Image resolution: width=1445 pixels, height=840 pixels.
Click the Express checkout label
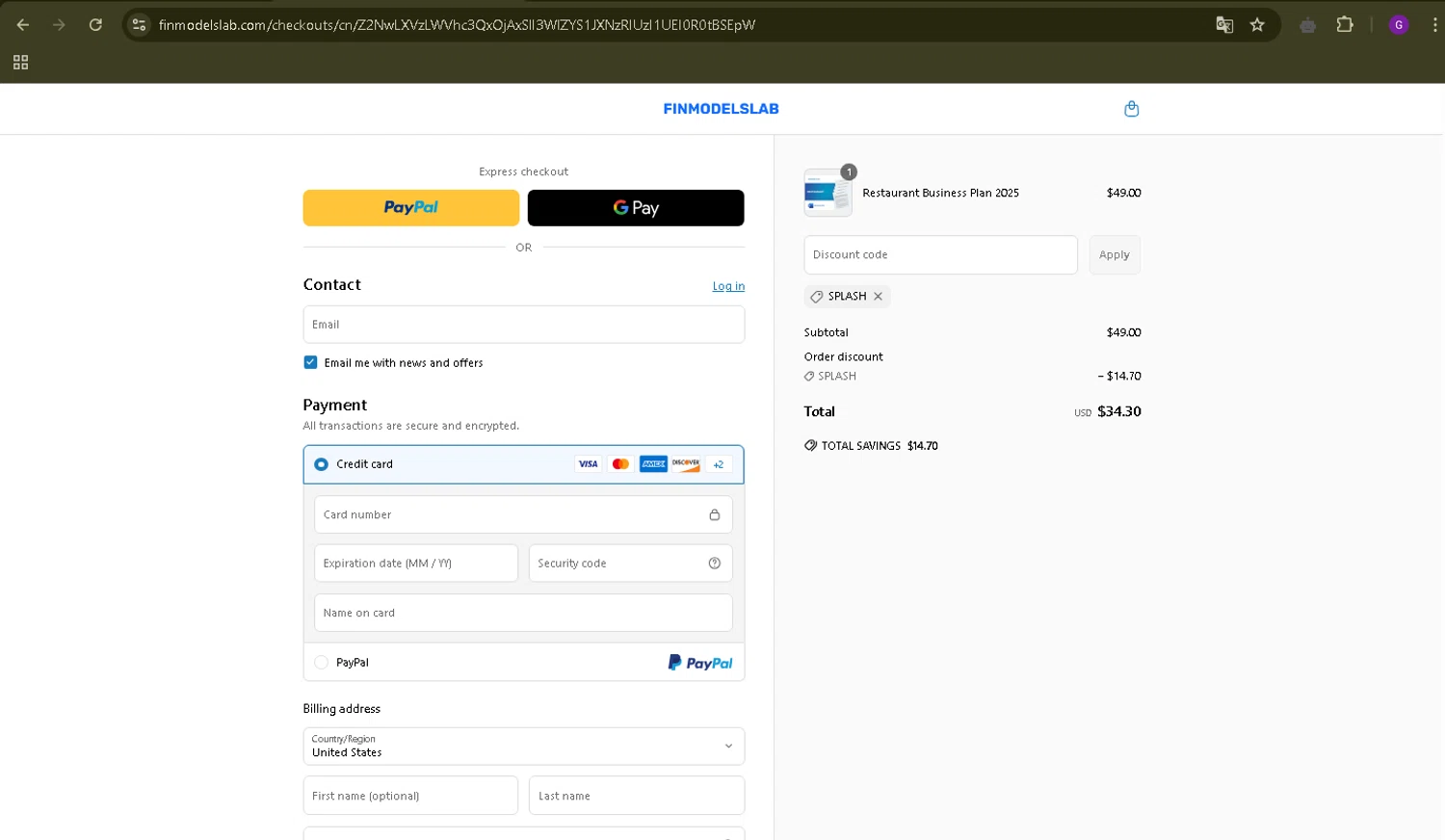point(523,171)
